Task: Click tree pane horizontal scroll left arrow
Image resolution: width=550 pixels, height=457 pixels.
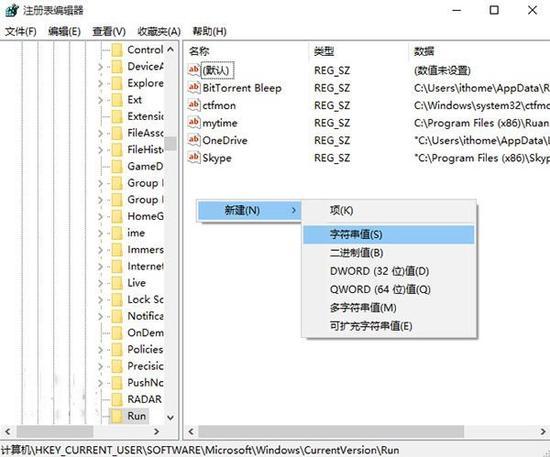Action: [8, 431]
